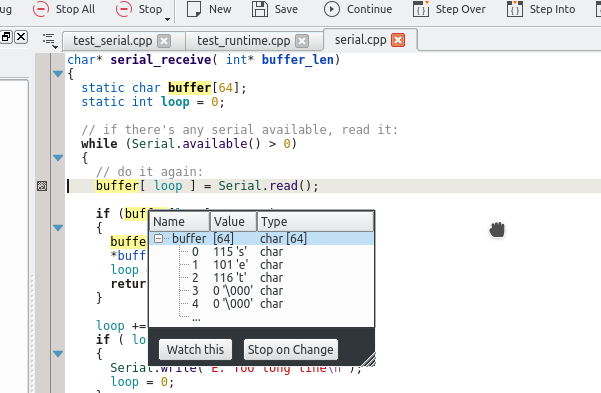601x393 pixels.
Task: Open the document list dropdown icon
Action: [49, 40]
